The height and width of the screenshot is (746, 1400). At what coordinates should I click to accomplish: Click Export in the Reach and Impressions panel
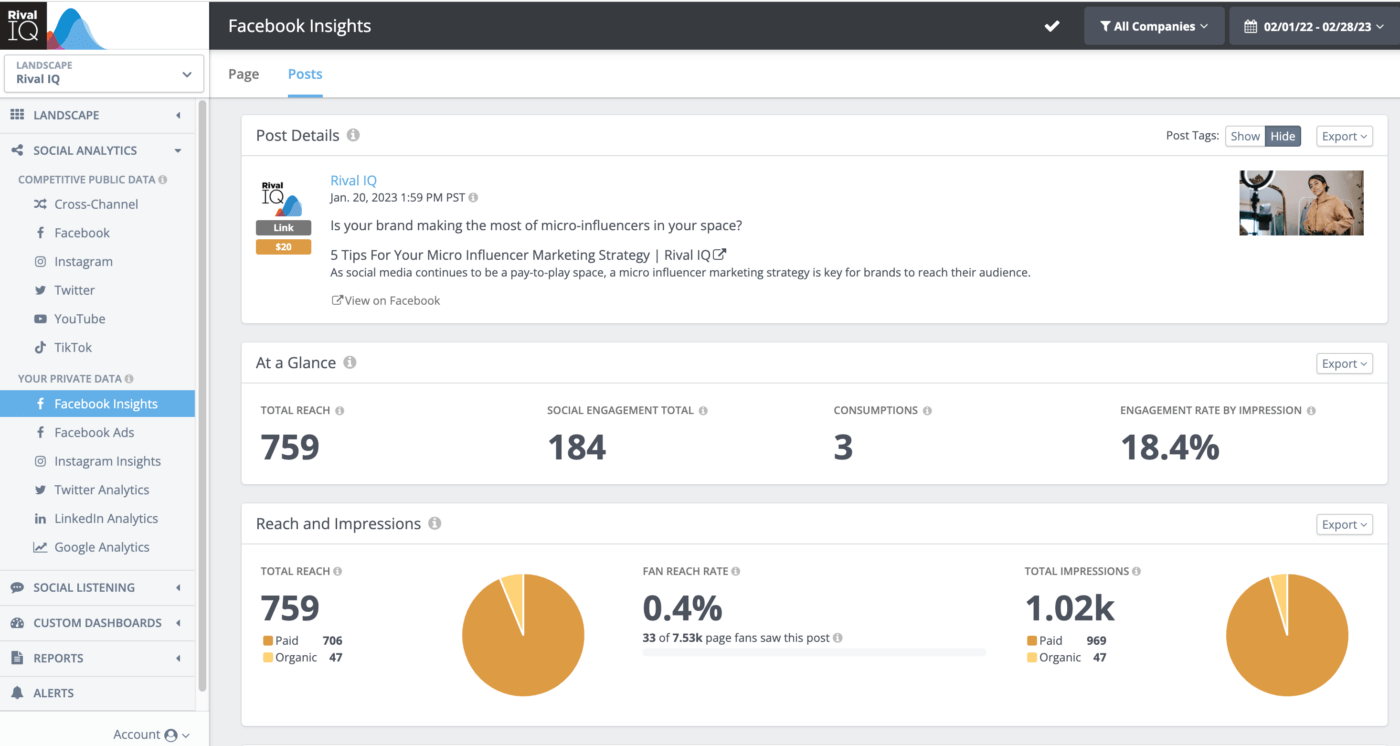click(x=1344, y=524)
